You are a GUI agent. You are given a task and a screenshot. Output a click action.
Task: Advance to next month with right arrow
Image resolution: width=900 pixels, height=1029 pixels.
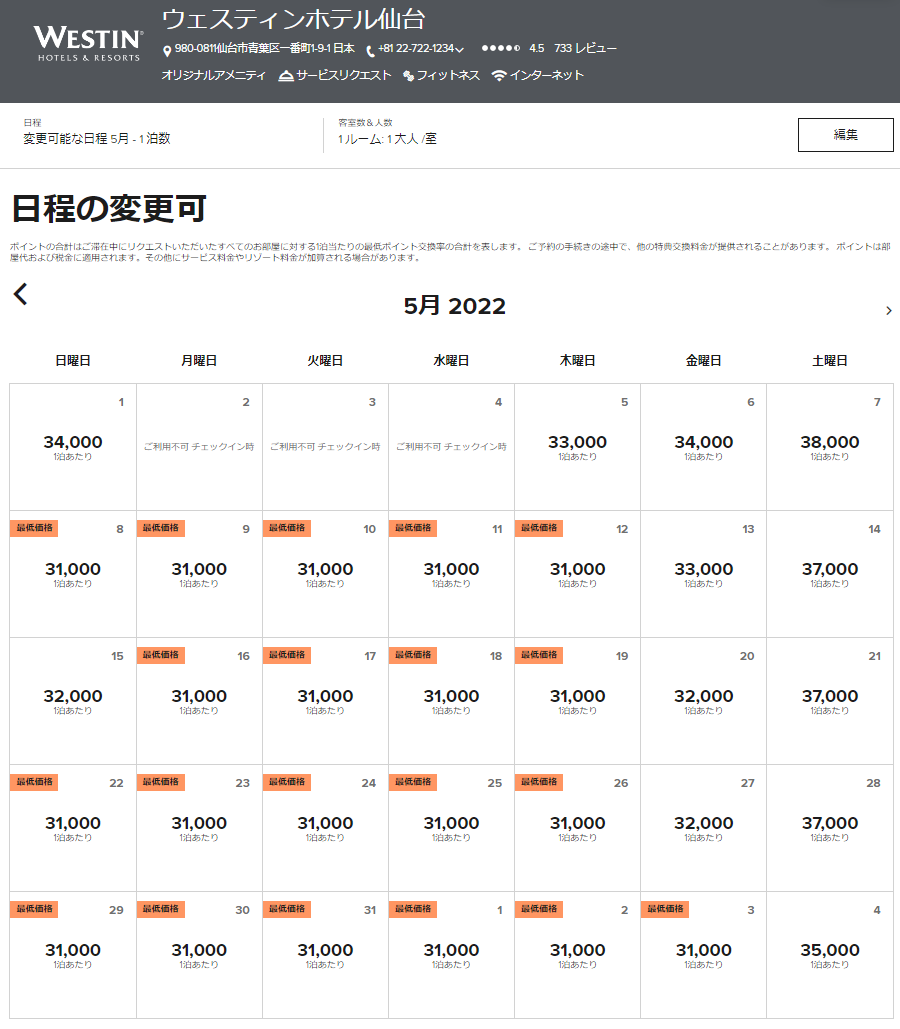(x=888, y=311)
